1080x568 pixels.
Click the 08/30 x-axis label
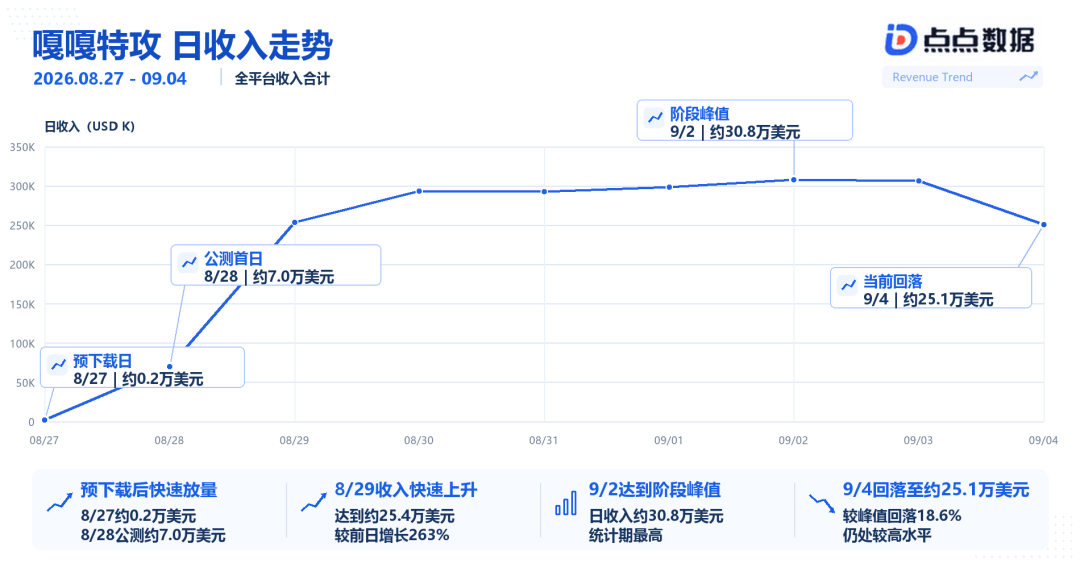(x=419, y=440)
